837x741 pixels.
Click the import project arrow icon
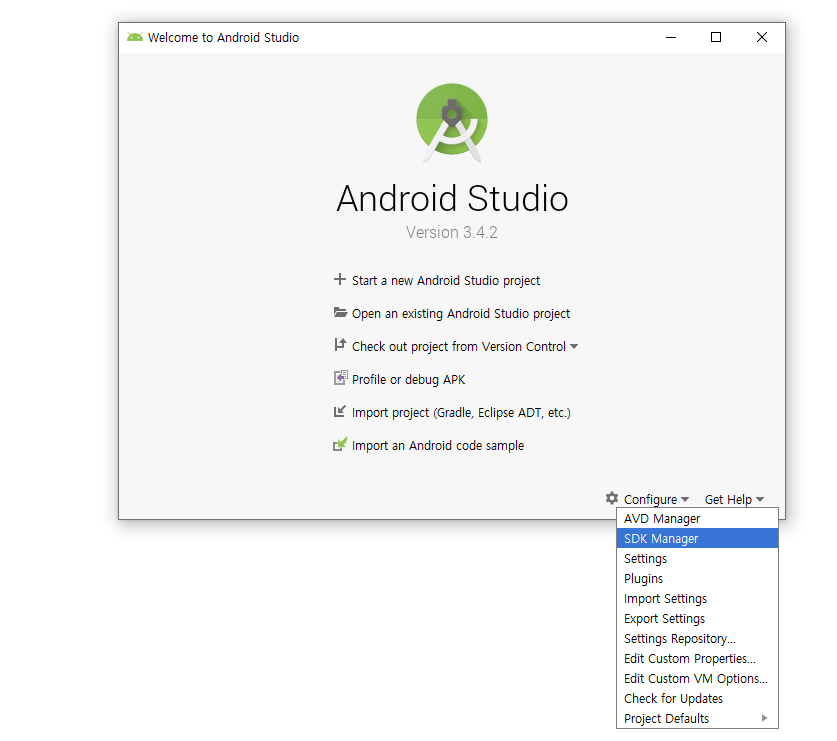coord(339,411)
